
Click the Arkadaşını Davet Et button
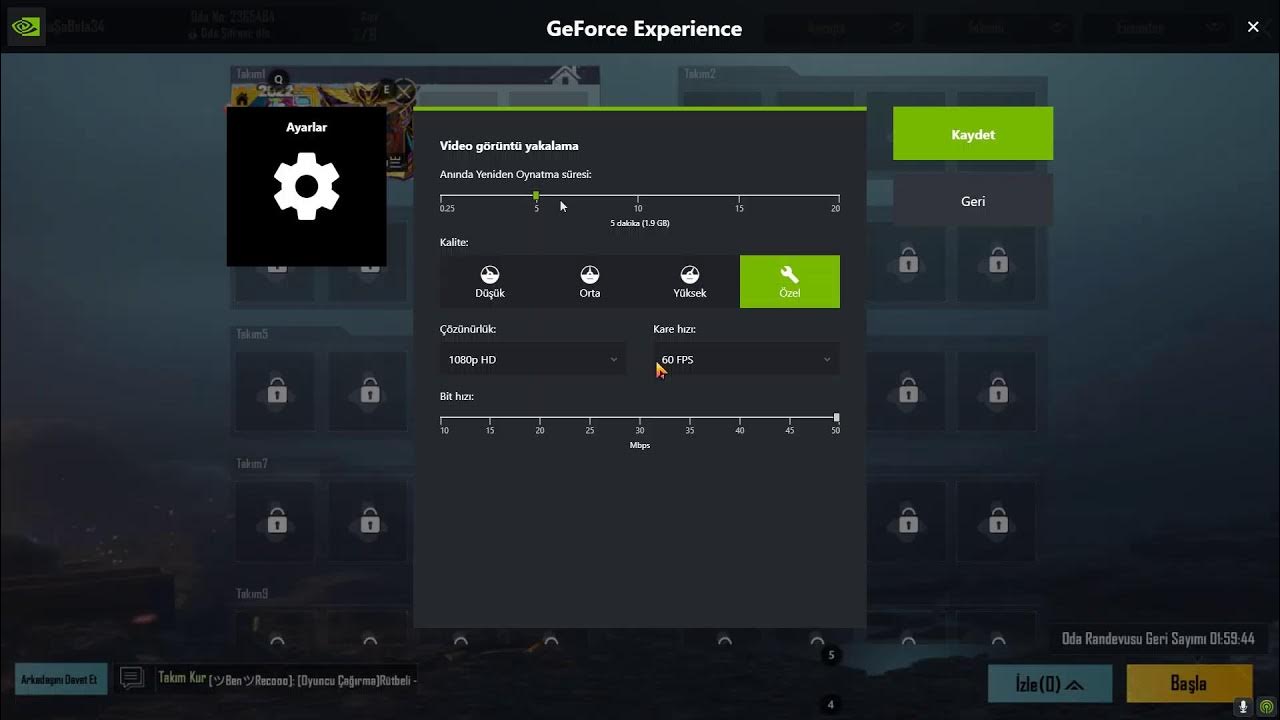tap(59, 679)
